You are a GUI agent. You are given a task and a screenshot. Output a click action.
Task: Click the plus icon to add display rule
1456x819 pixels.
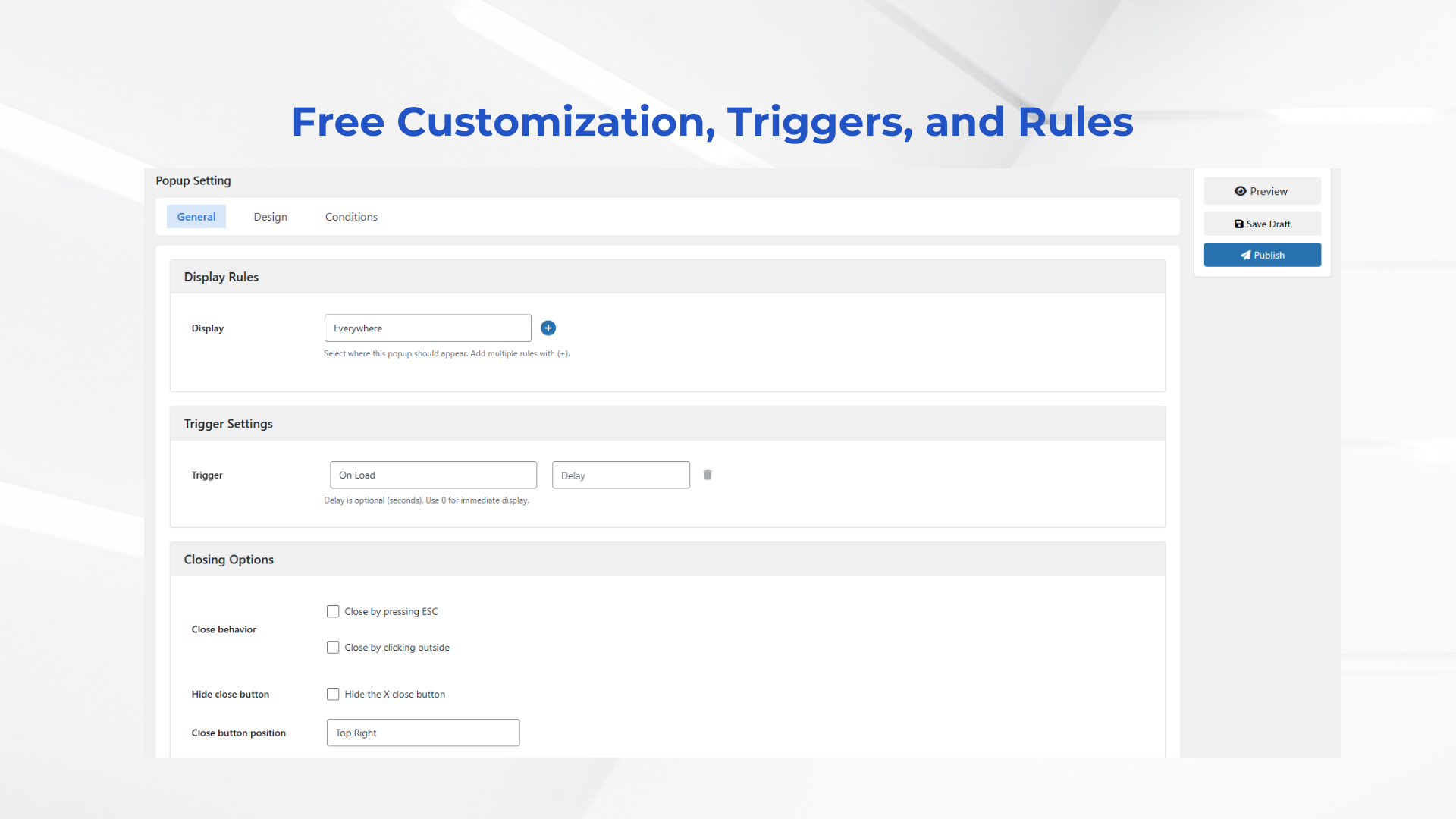tap(548, 328)
